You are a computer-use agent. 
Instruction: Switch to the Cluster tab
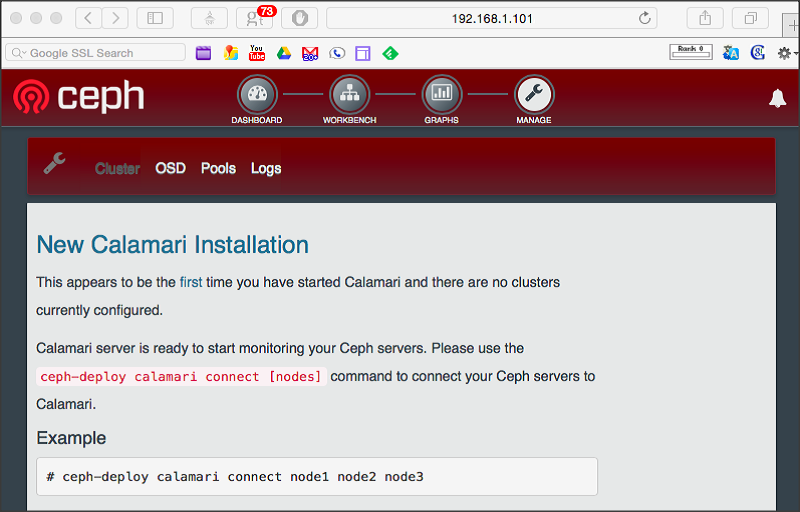coord(117,168)
